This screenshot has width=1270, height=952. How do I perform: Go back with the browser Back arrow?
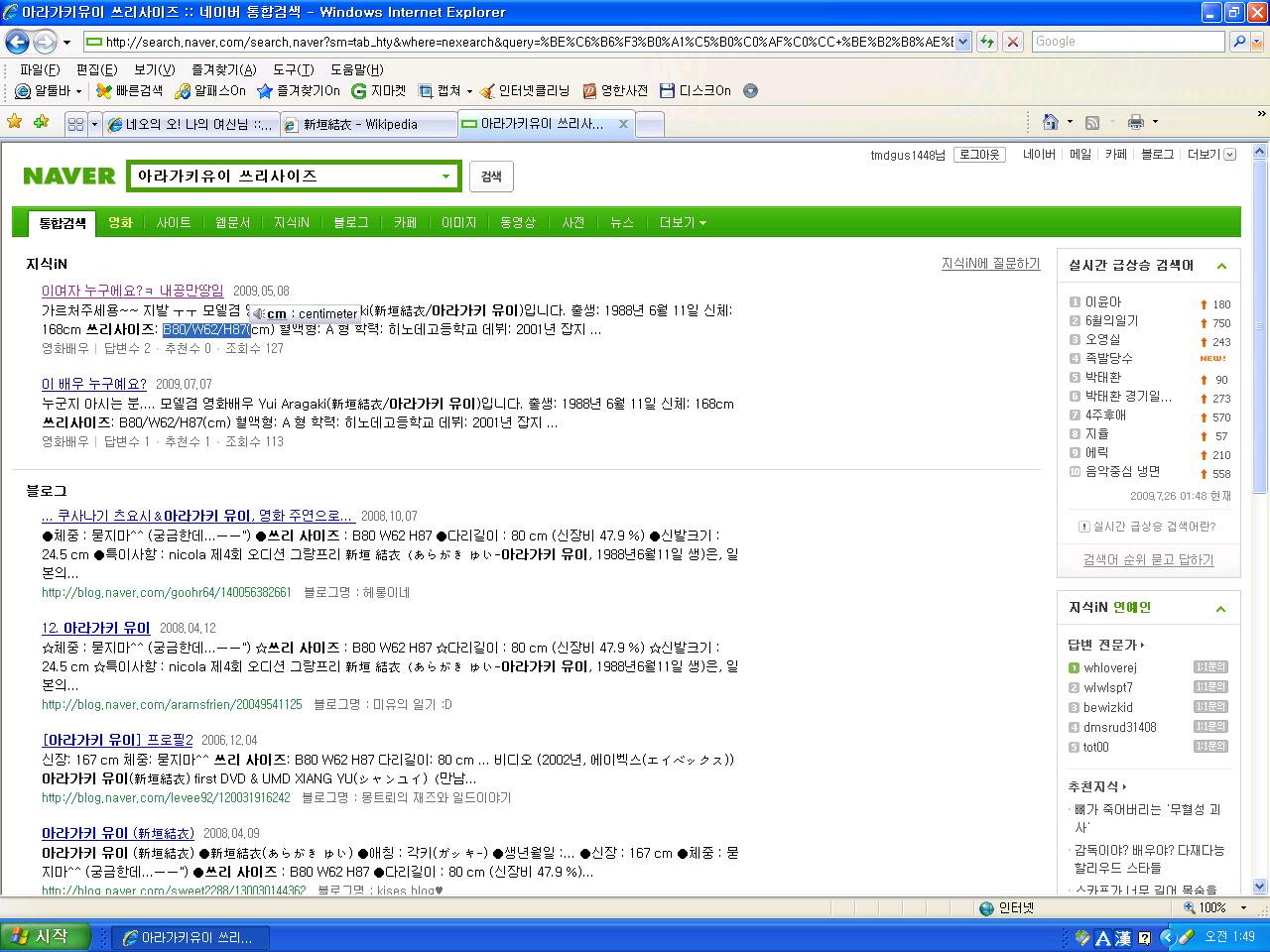click(17, 42)
